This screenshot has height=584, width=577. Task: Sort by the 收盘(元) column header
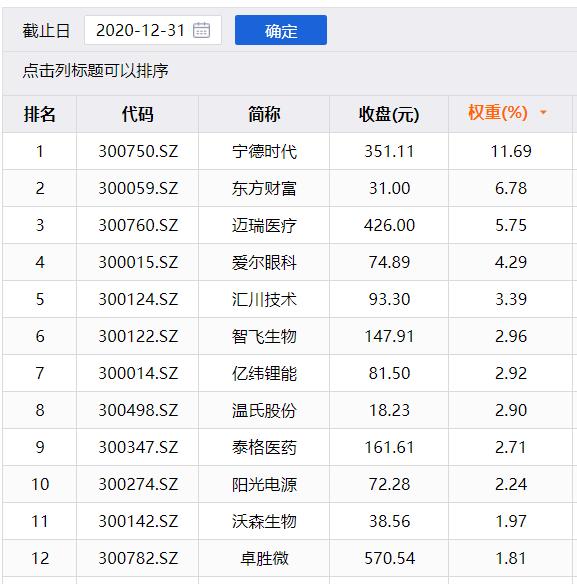389,114
